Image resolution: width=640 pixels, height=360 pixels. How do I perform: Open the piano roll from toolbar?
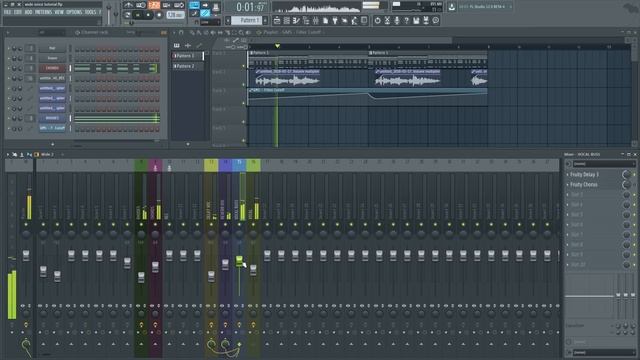(x=296, y=20)
